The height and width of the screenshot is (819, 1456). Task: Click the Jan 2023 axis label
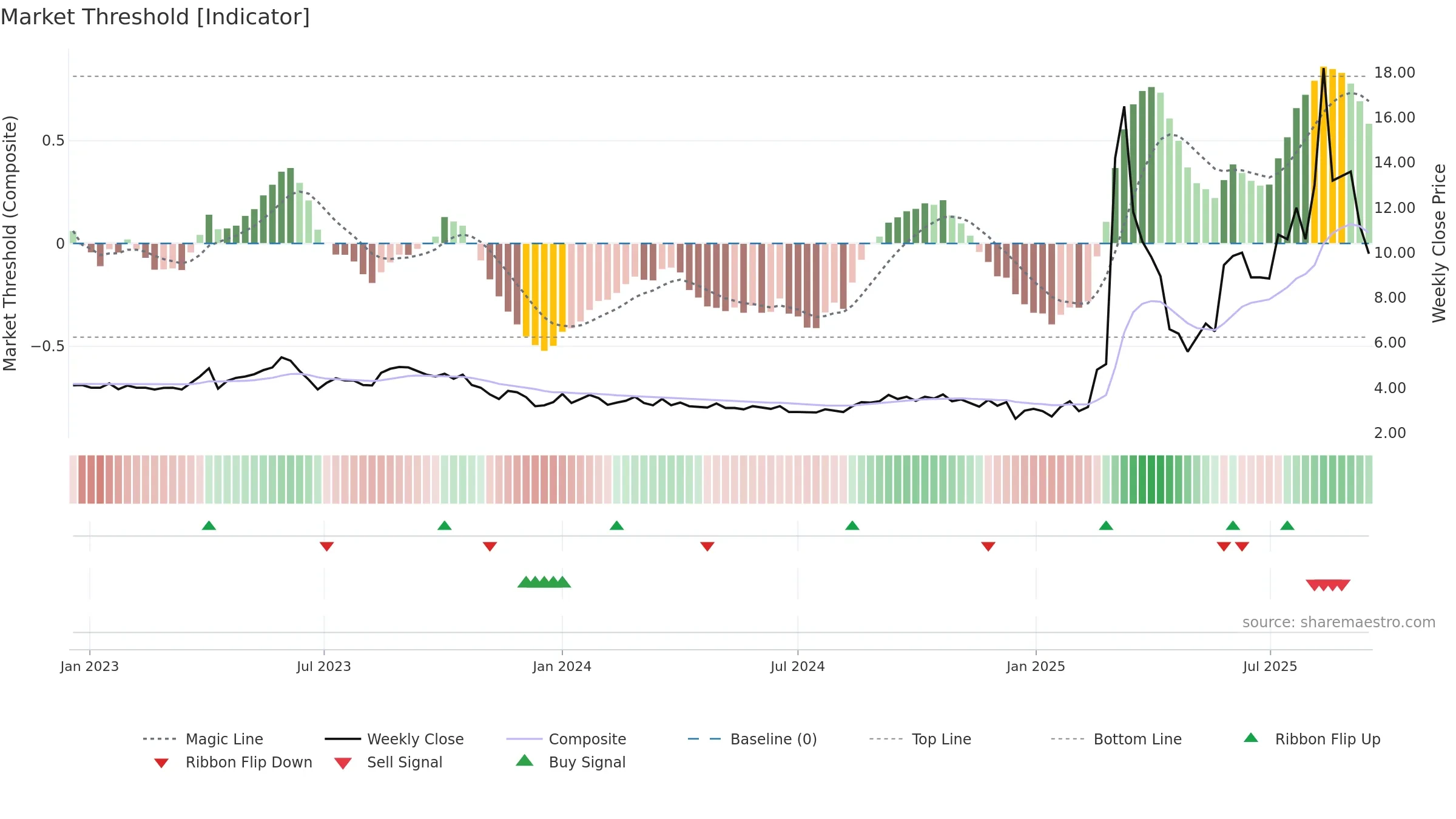[90, 666]
